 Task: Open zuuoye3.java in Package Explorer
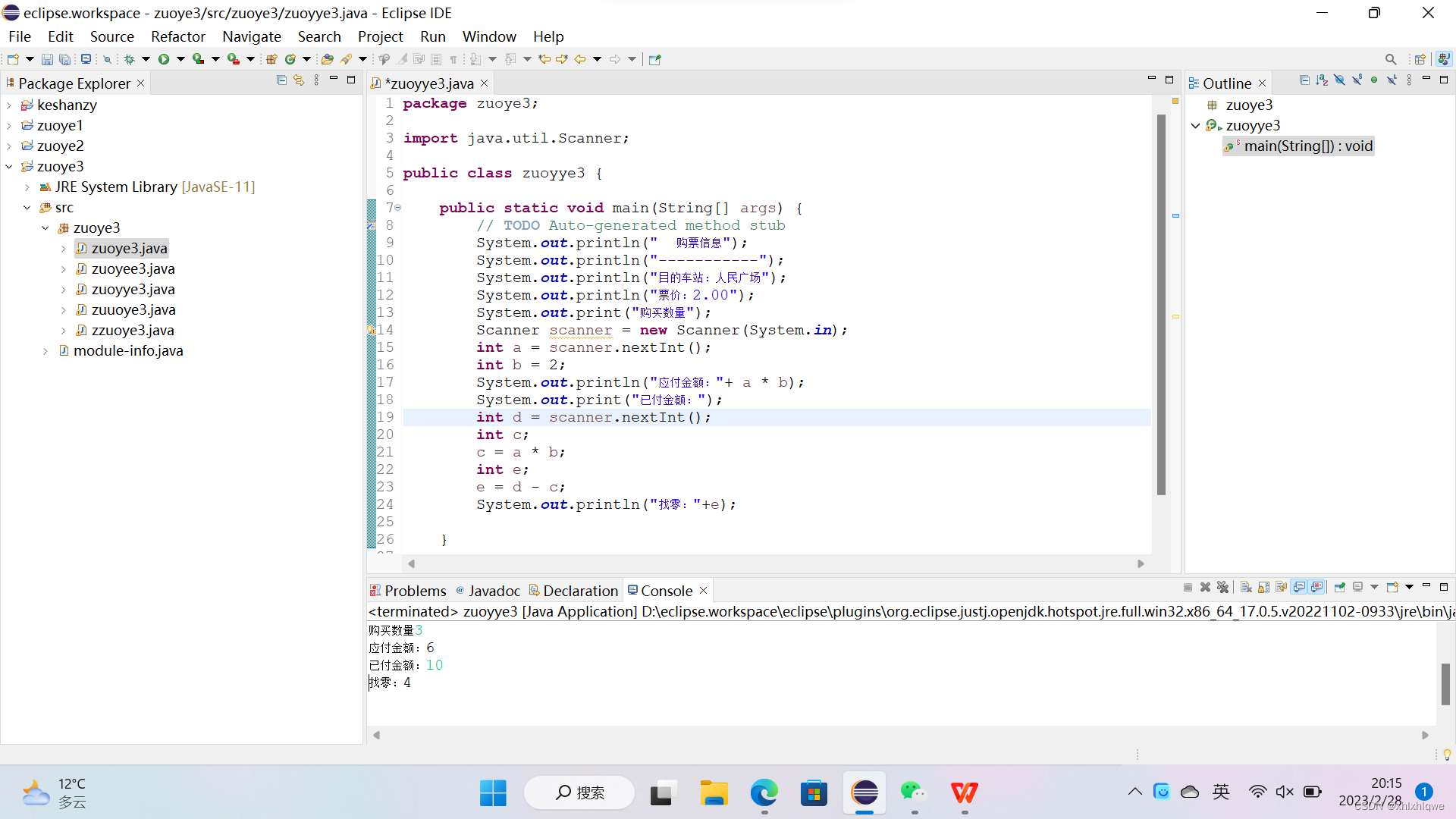(133, 310)
